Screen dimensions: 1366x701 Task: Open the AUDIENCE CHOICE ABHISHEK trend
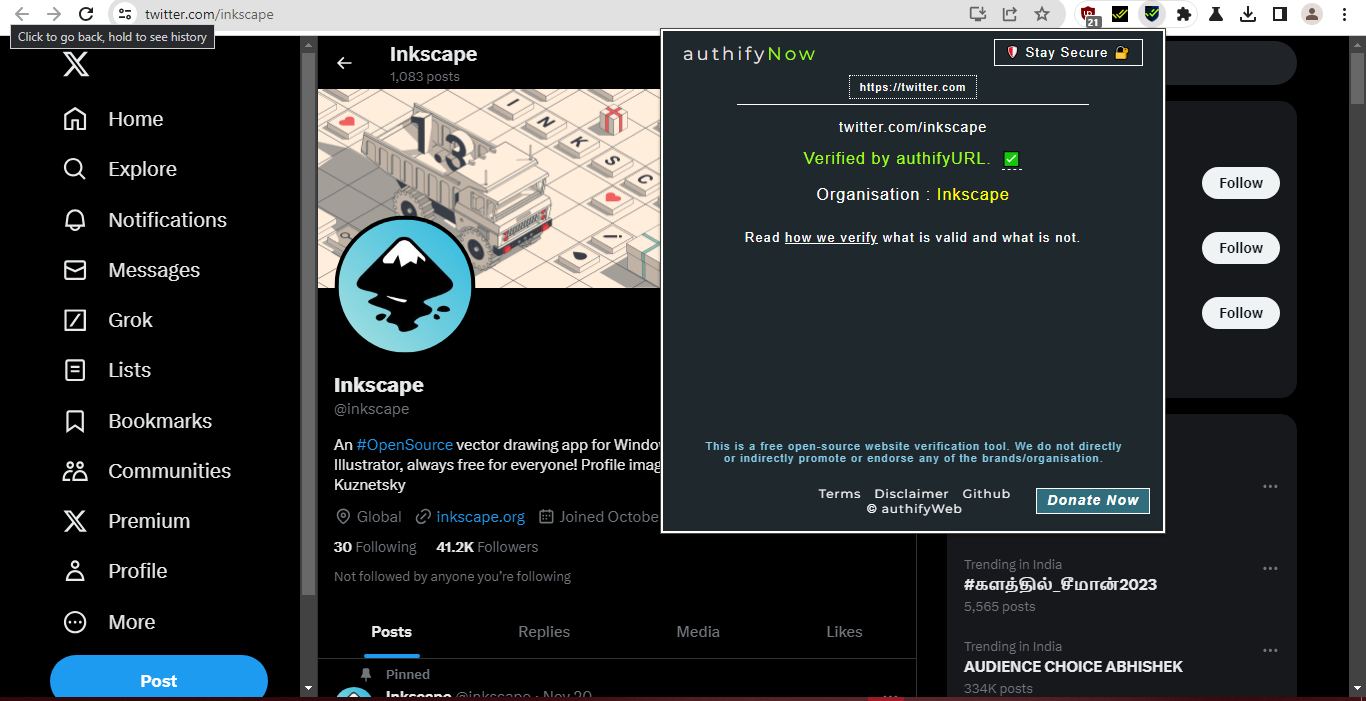click(x=1073, y=667)
